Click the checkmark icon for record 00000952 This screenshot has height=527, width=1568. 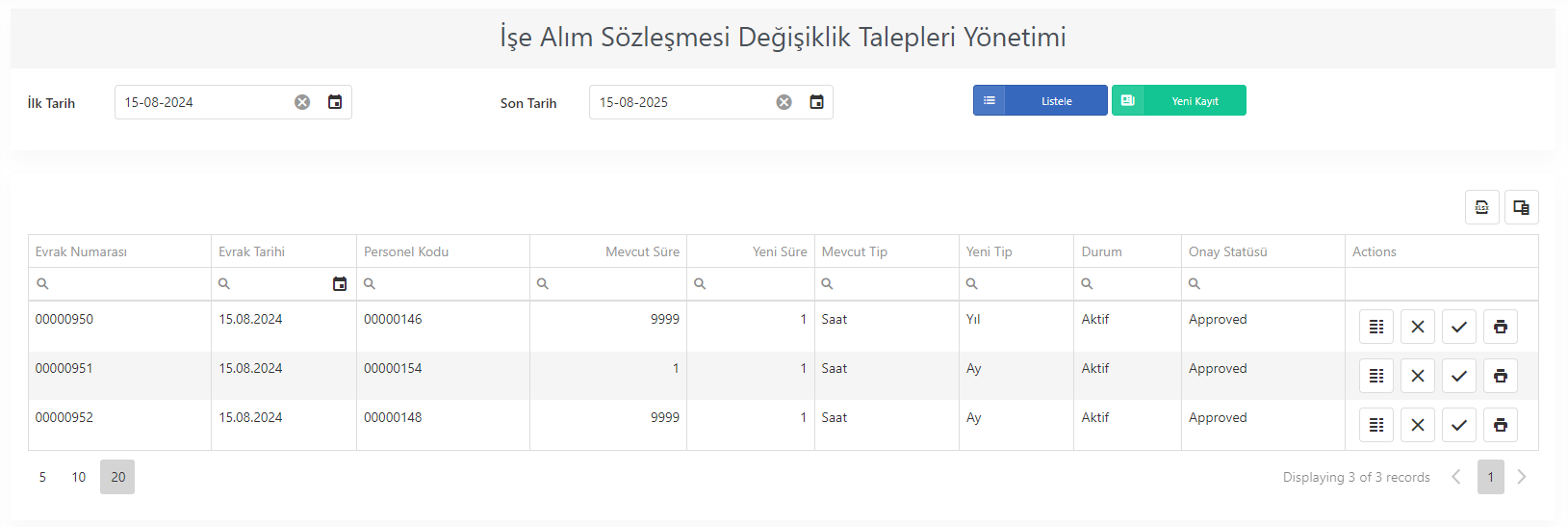tap(1459, 425)
